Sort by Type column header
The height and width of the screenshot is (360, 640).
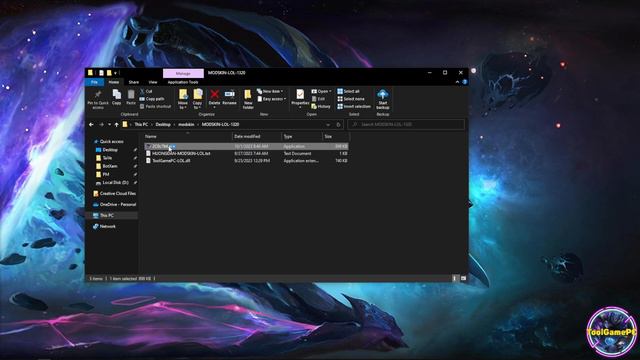click(x=301, y=136)
